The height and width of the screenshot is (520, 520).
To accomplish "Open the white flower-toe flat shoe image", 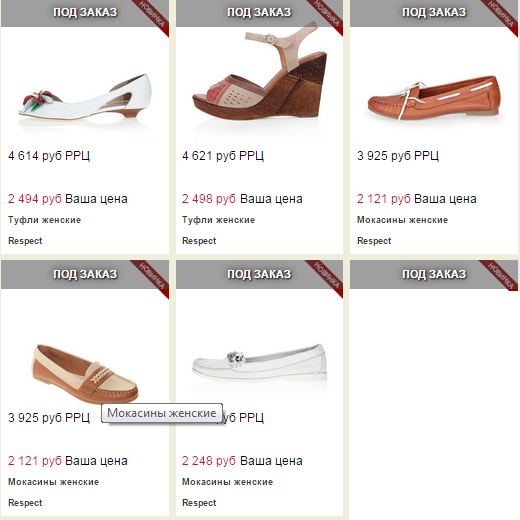I will click(85, 97).
